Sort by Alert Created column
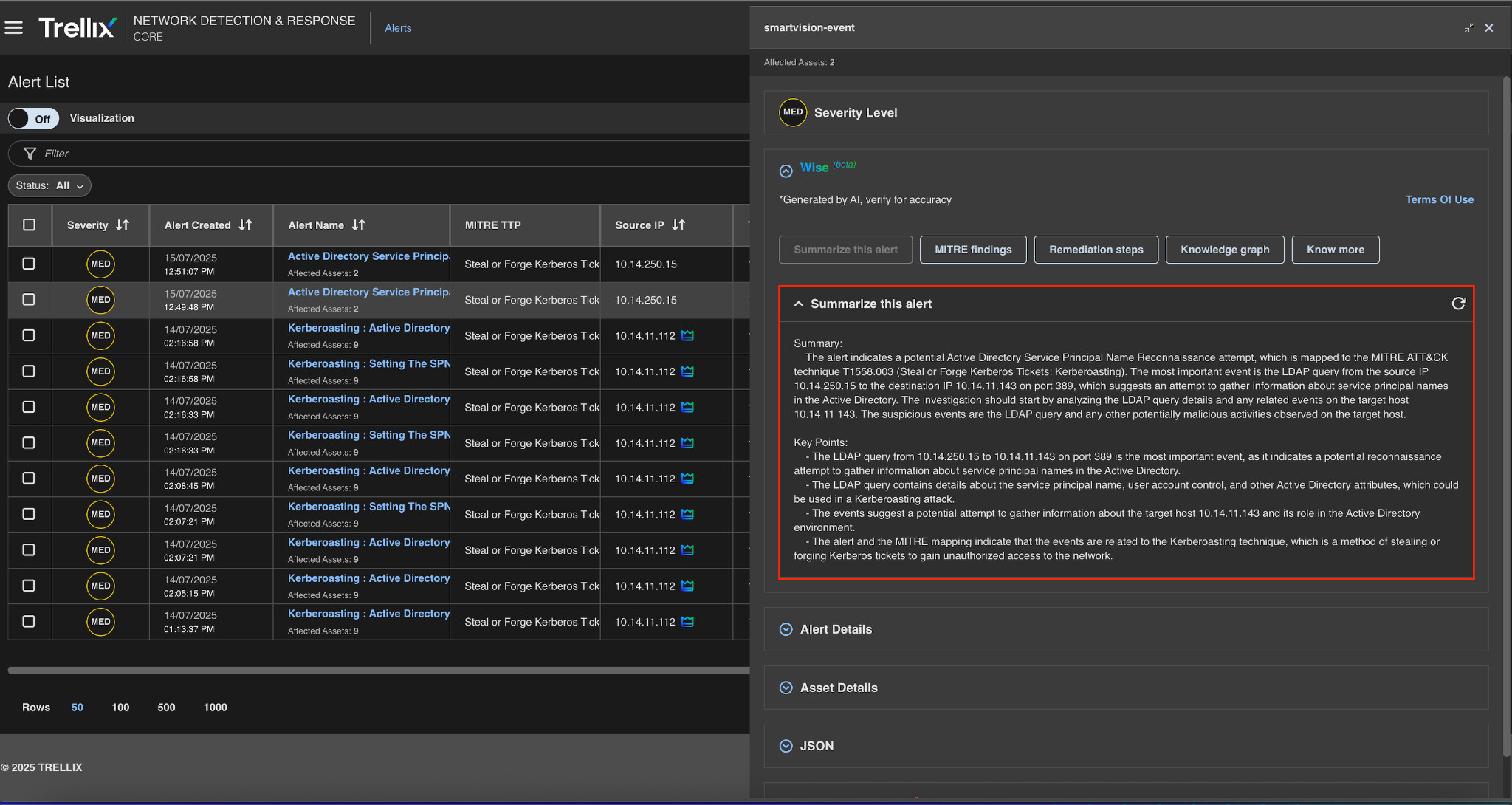 point(245,225)
